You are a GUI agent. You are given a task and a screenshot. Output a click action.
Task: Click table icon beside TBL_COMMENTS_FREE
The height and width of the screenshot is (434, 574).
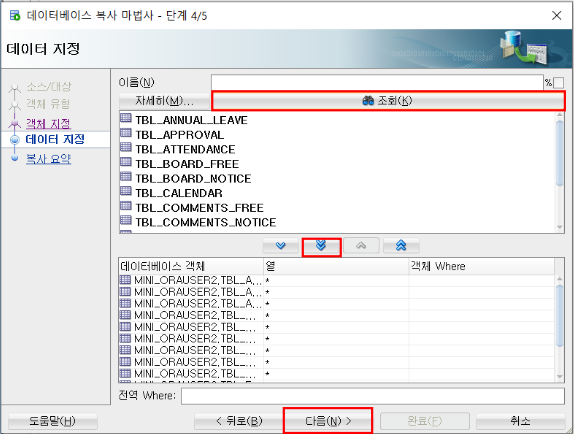tap(126, 206)
